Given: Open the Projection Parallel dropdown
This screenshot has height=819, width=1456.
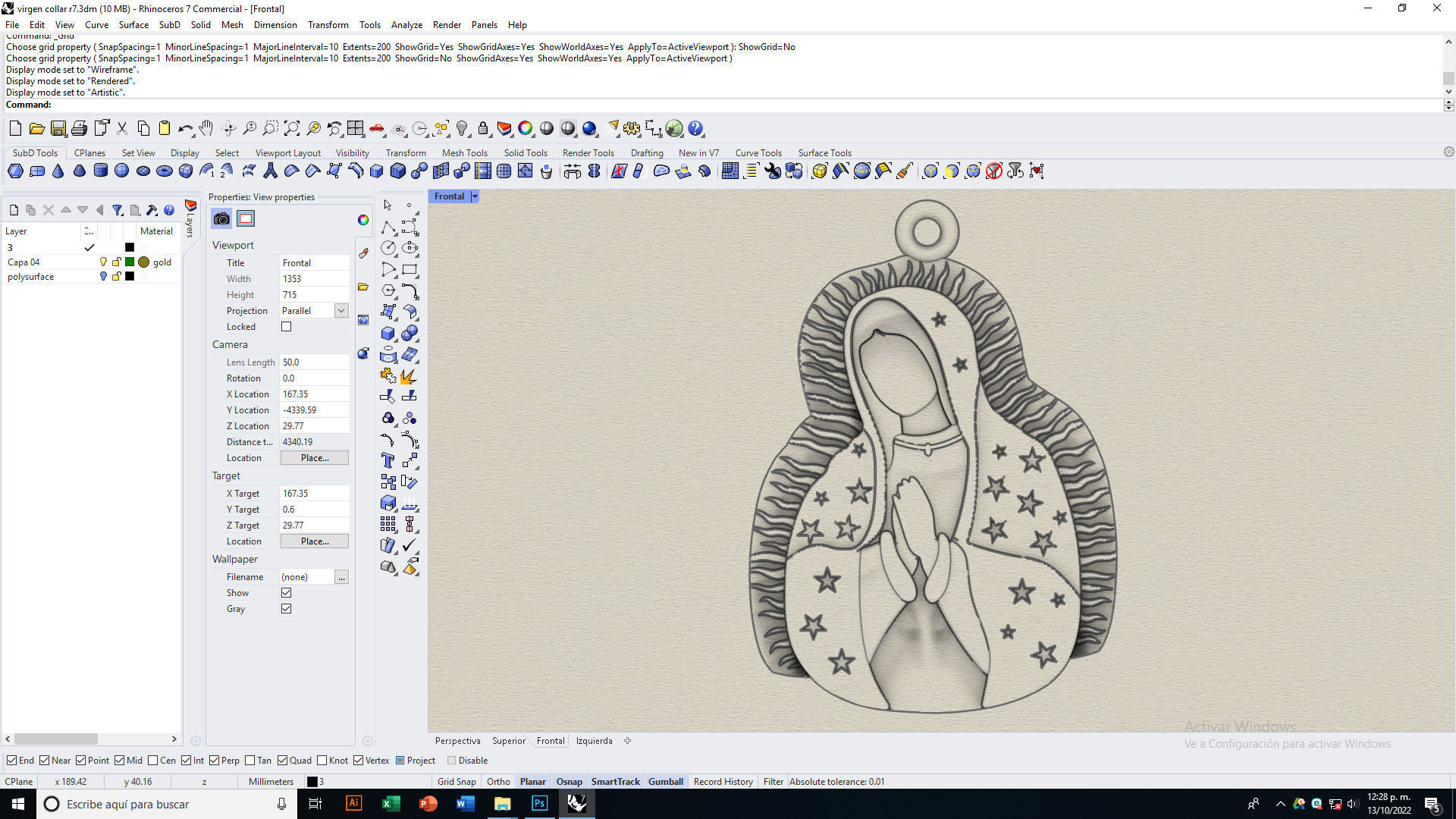Looking at the screenshot, I should coord(341,311).
